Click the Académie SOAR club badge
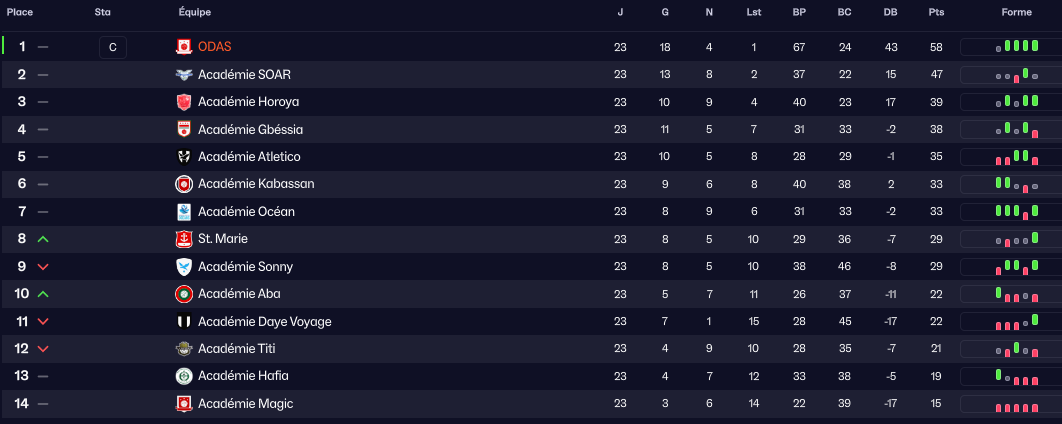 [184, 75]
